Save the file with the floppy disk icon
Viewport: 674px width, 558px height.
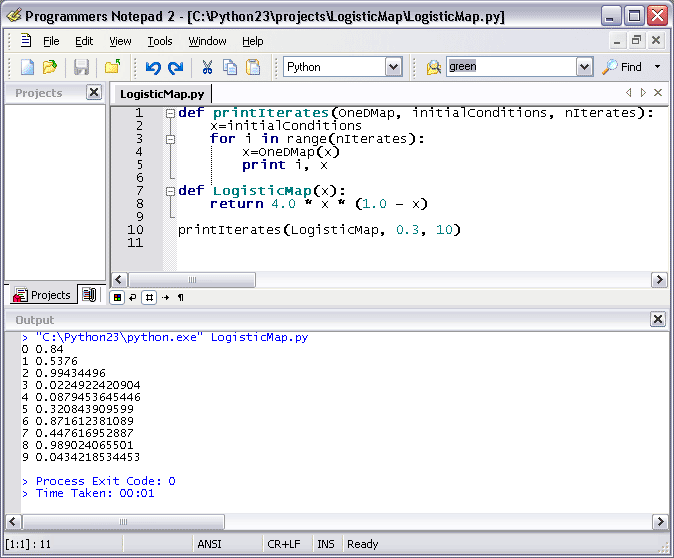[x=81, y=67]
